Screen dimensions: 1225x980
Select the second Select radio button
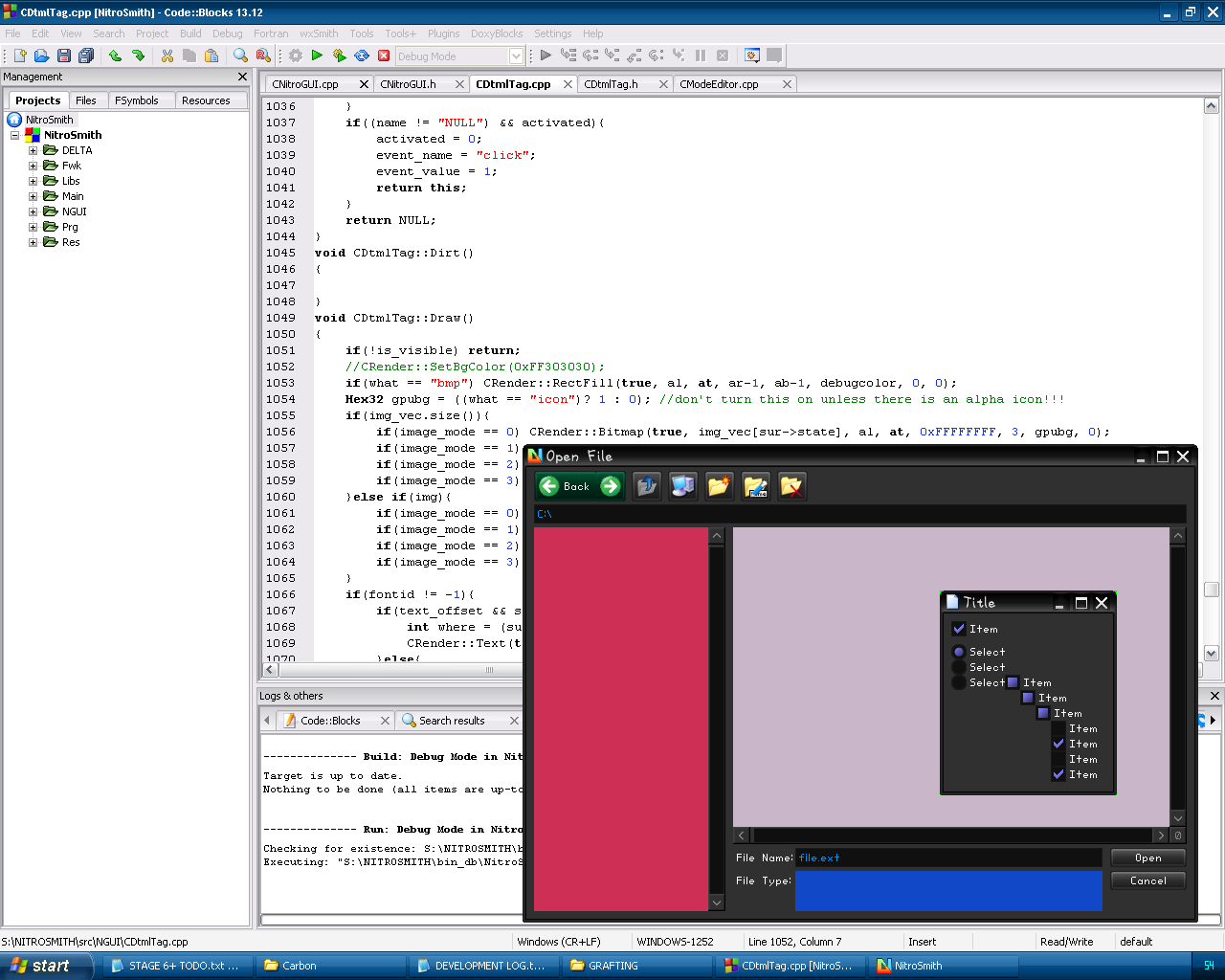click(x=959, y=667)
